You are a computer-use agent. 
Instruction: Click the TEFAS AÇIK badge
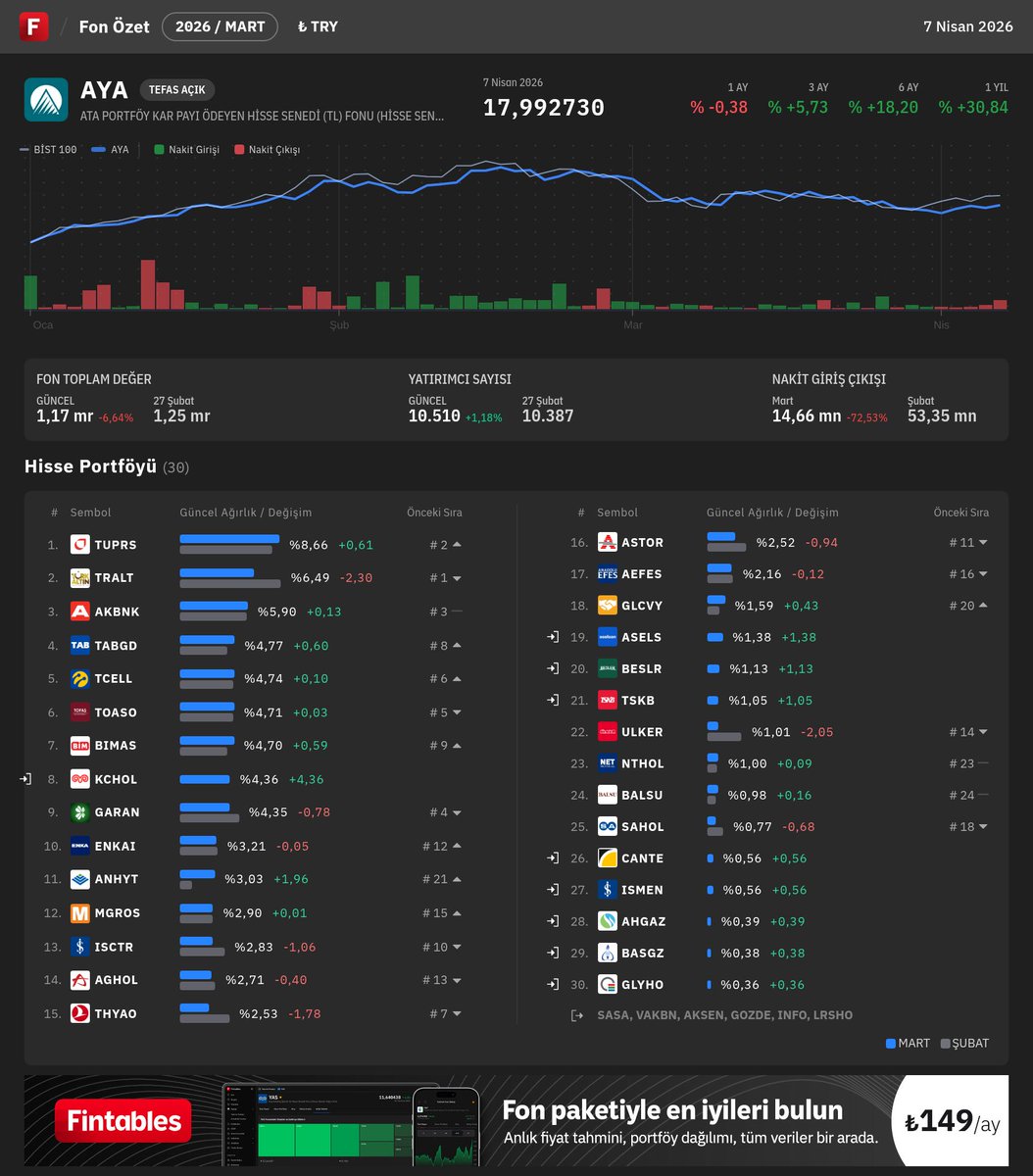click(x=177, y=90)
